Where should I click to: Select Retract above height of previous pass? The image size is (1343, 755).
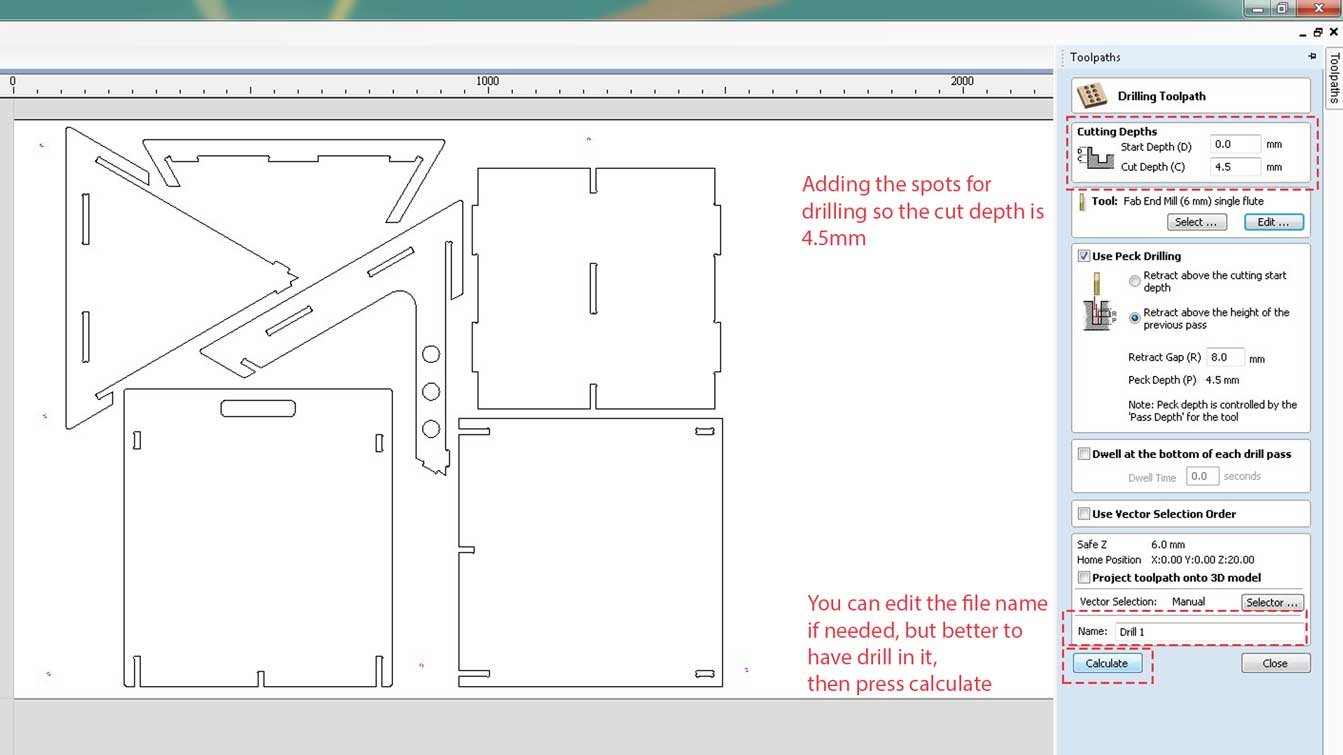[1134, 318]
